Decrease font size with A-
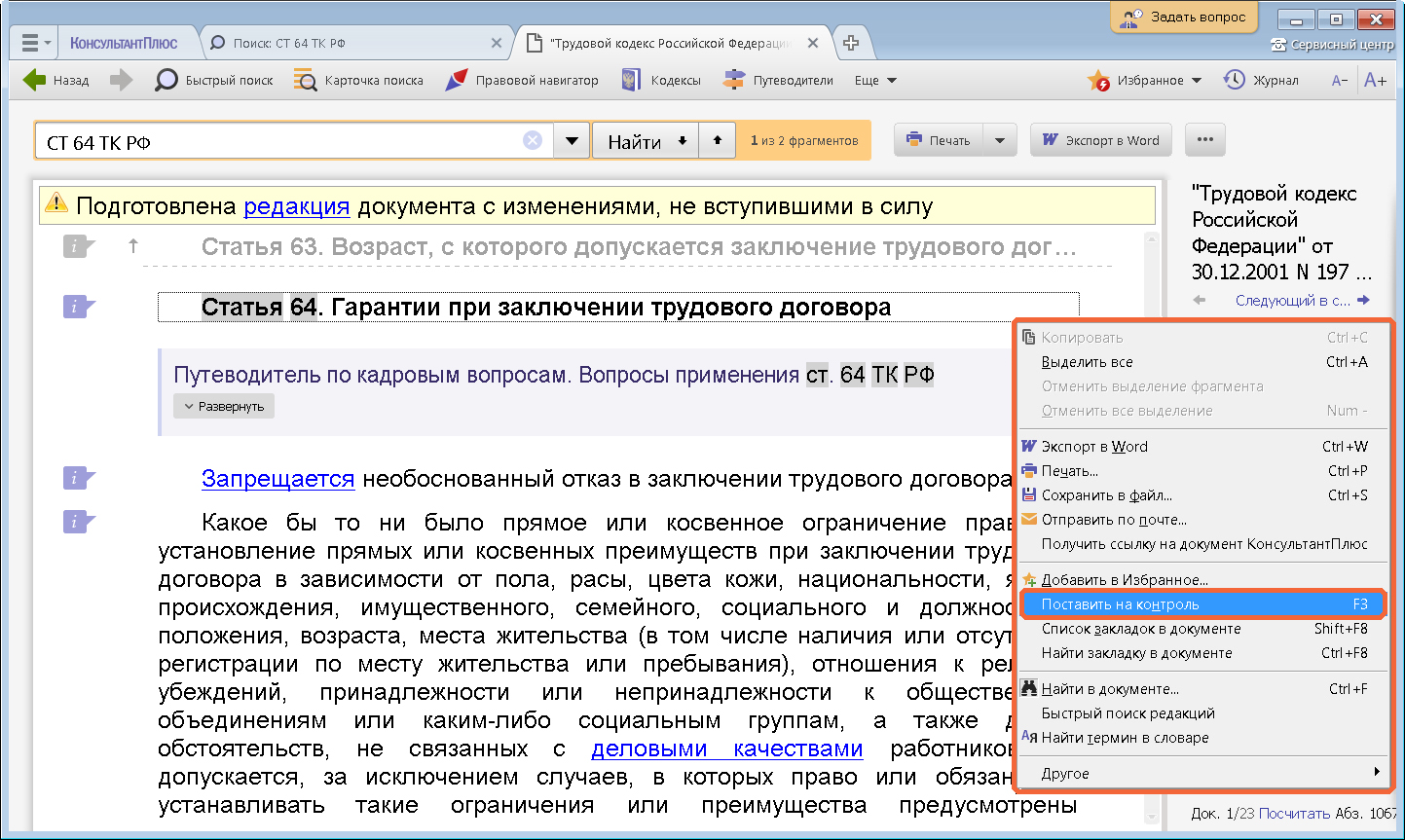This screenshot has width=1405, height=840. point(1340,81)
